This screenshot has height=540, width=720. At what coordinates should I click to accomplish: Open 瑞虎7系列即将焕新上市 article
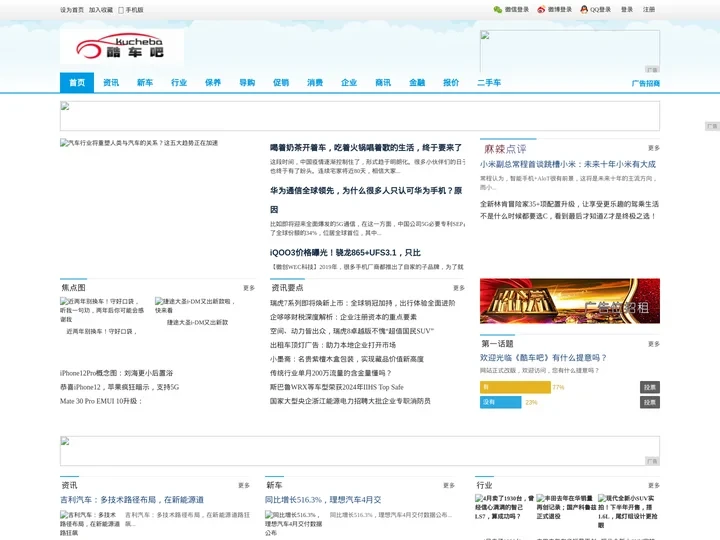[362, 303]
